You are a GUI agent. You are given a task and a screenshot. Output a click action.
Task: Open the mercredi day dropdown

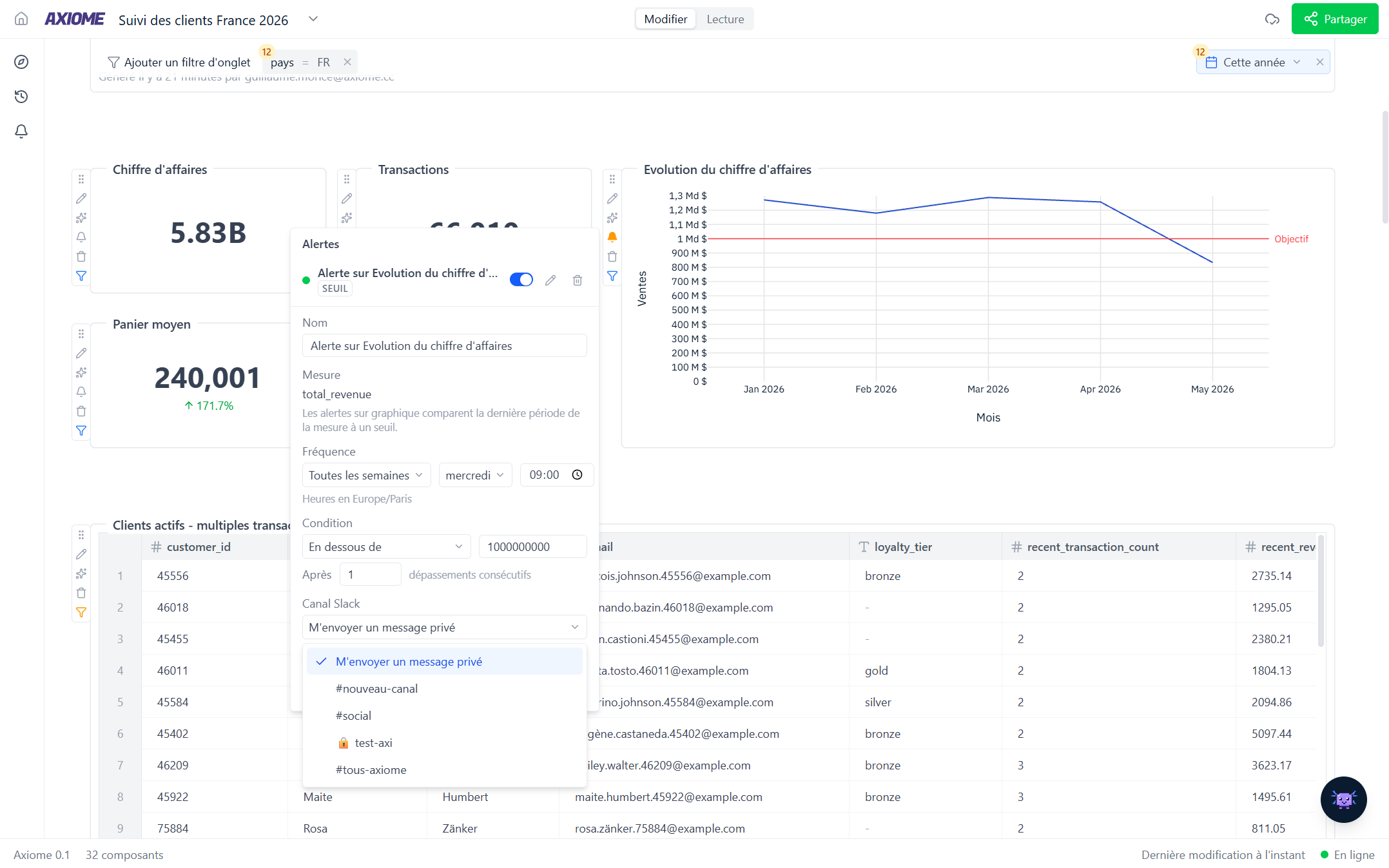pos(475,475)
